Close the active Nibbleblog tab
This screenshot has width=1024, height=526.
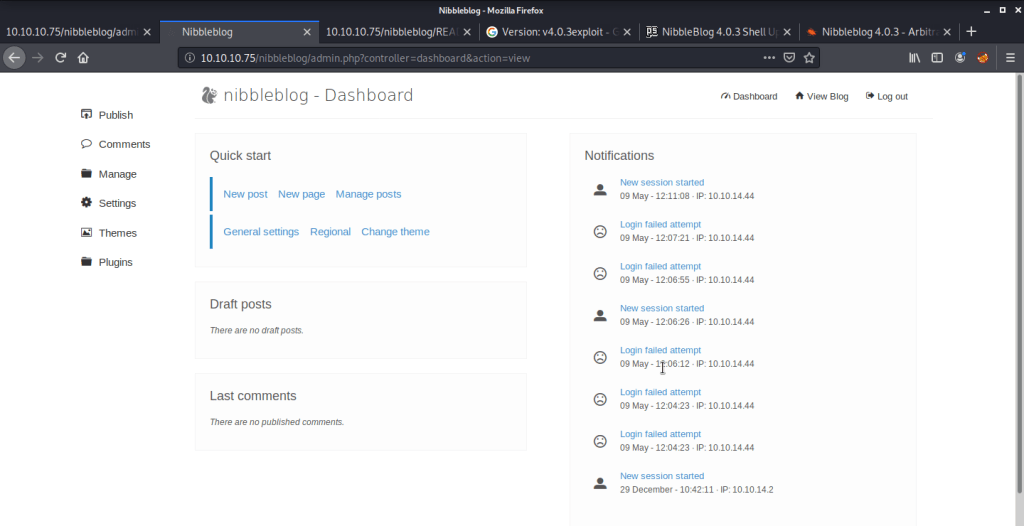tap(307, 32)
